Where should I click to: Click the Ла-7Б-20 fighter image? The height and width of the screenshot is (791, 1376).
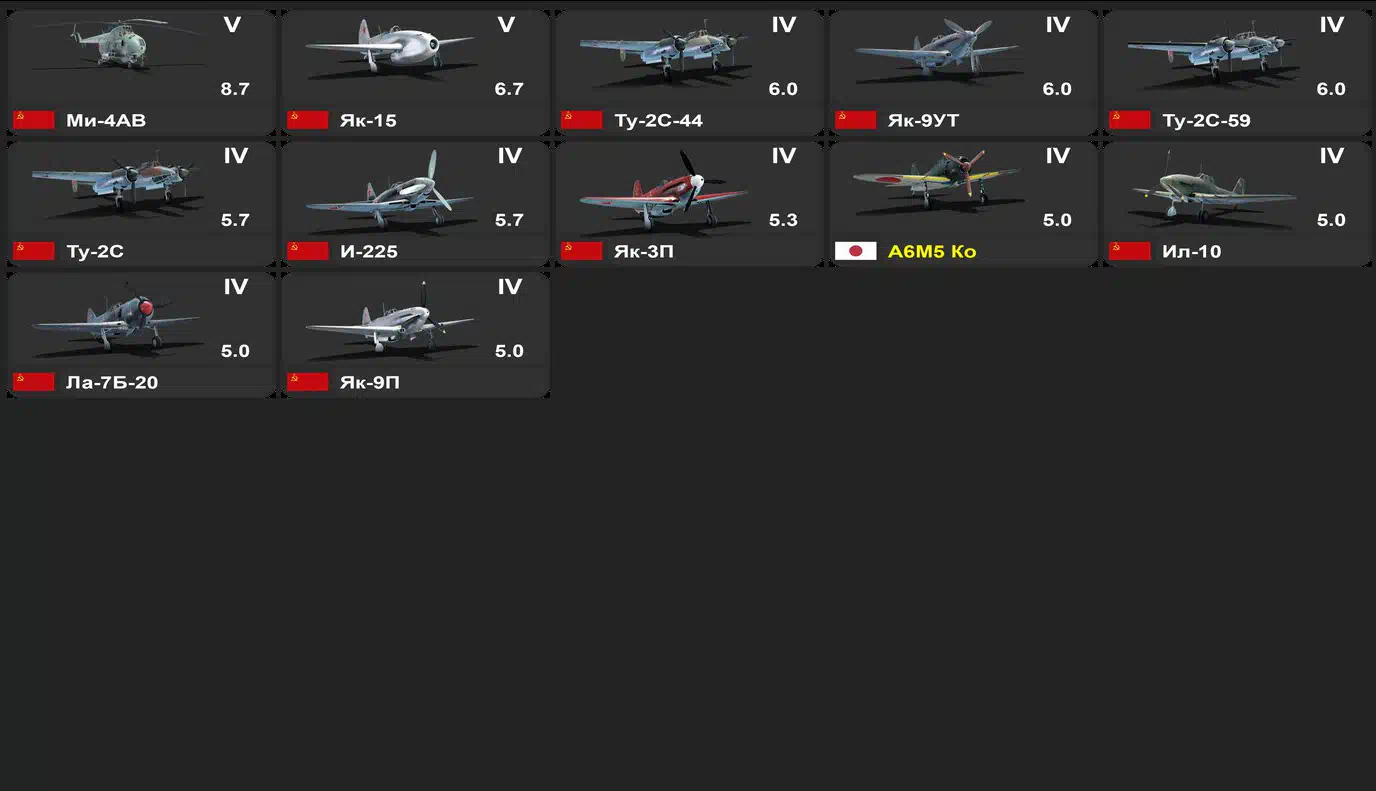[x=115, y=315]
